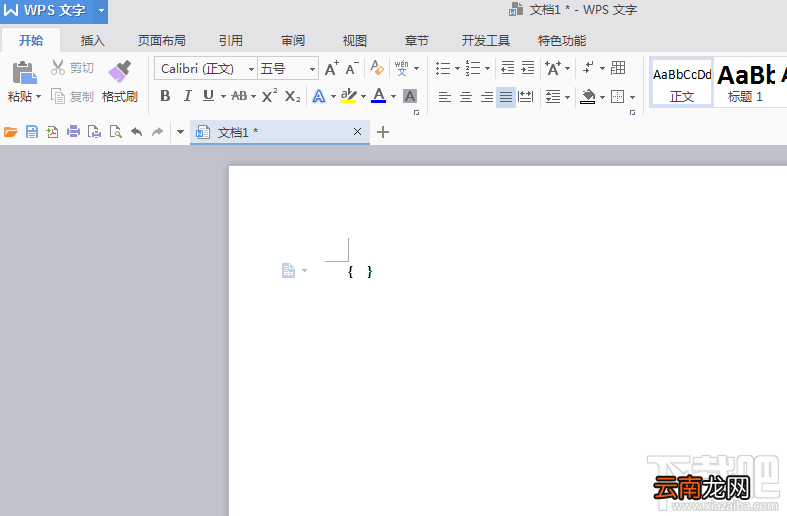Screen dimensions: 787x516
Task: Click the direct print icon beside printer
Action: click(94, 132)
